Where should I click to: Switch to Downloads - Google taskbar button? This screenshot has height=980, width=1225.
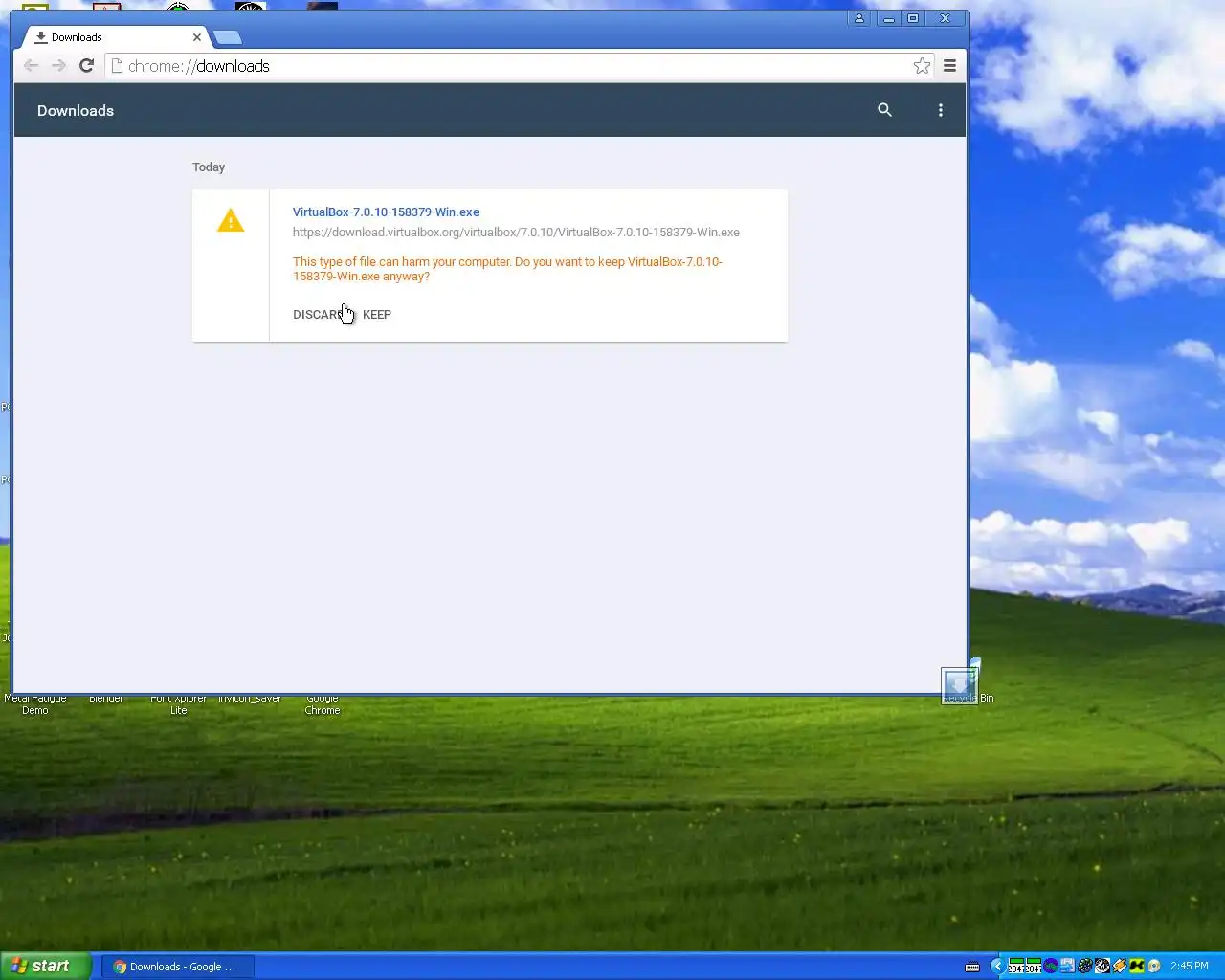click(178, 967)
